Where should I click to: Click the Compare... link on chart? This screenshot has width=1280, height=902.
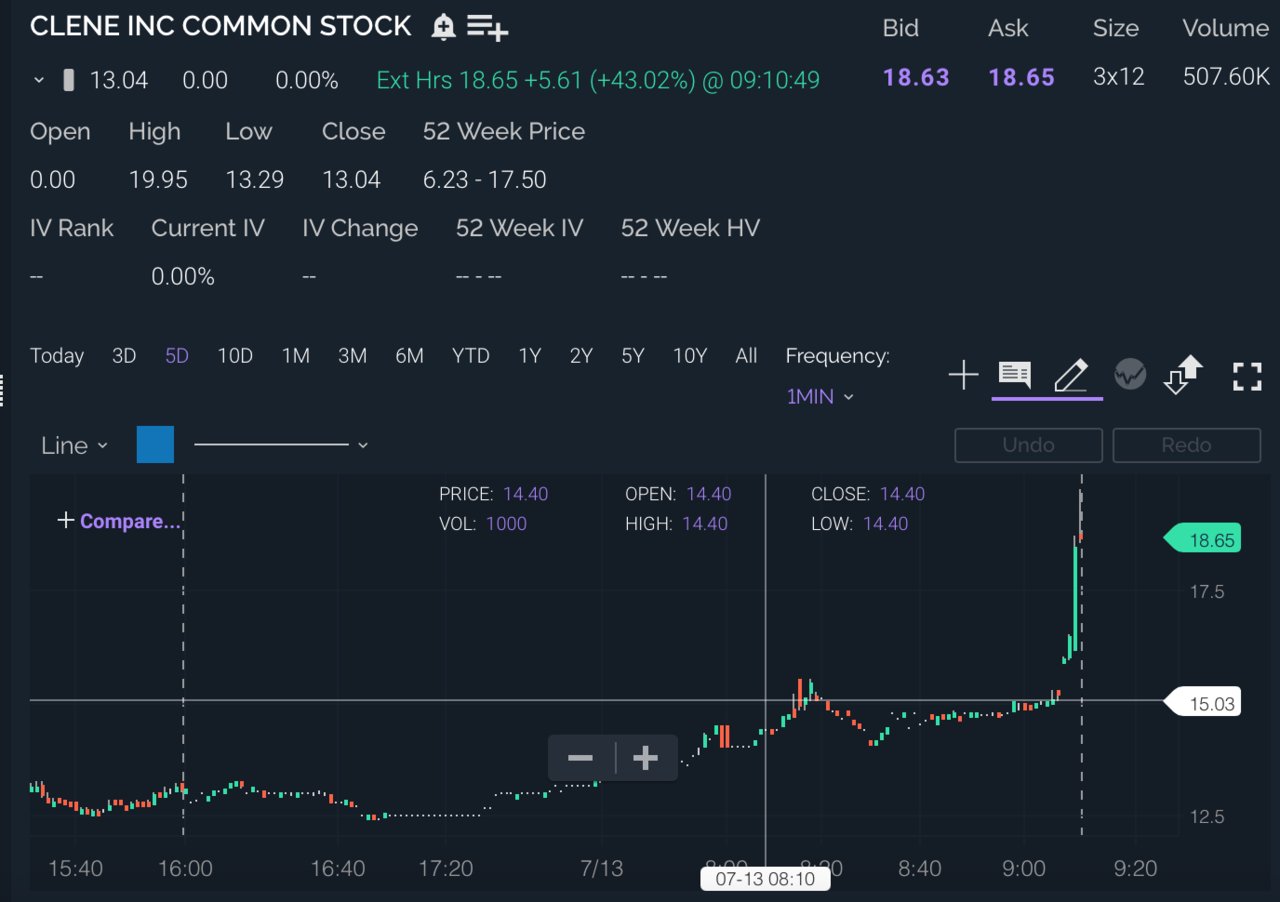119,521
